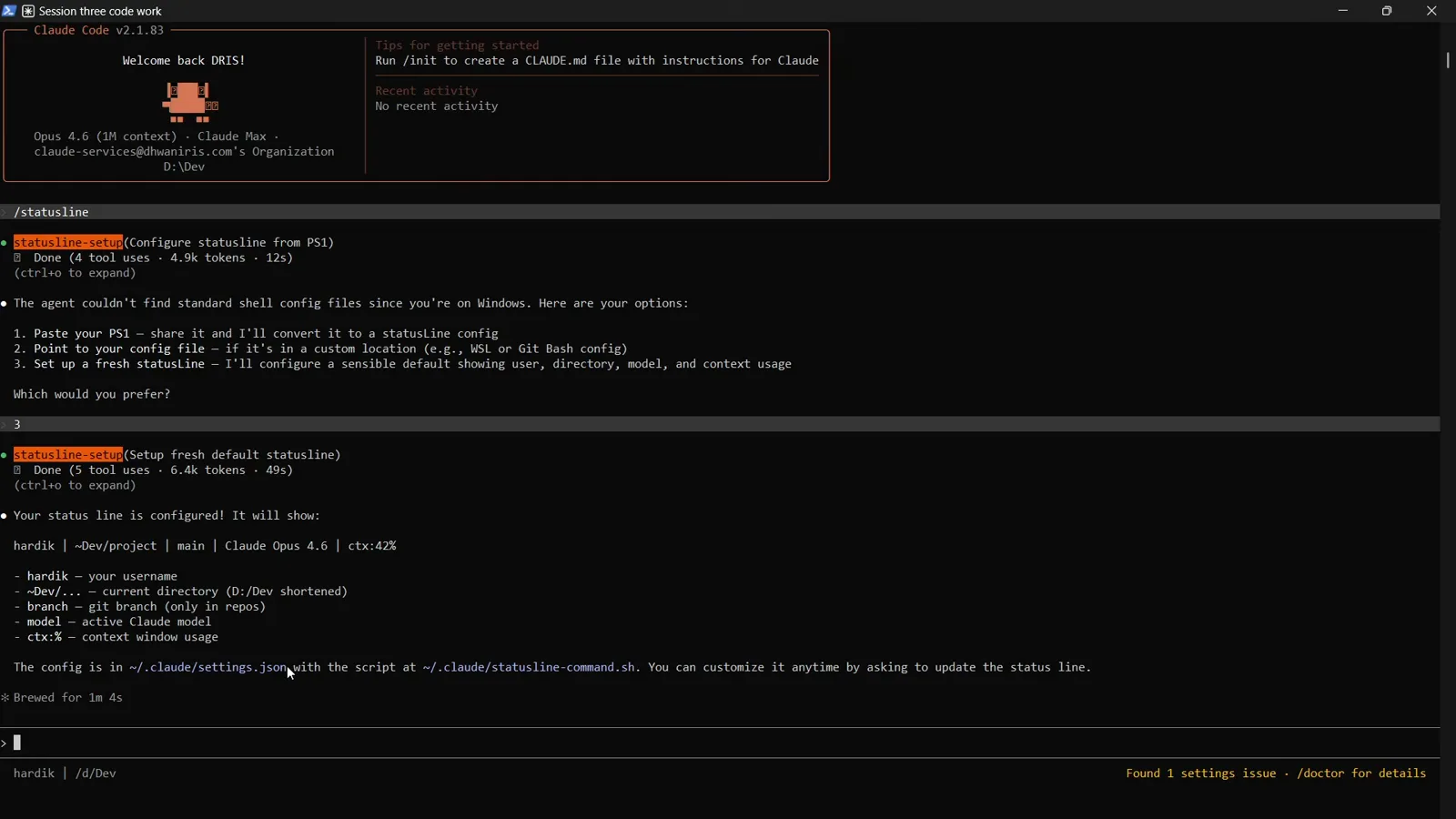Click the '/statusline' command line
Screen dimensions: 1456x819
pos(720,212)
